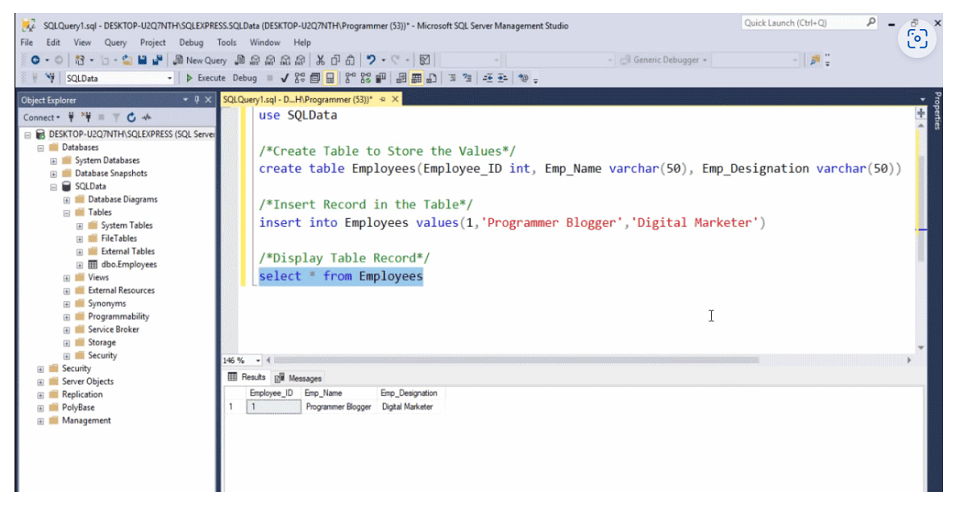Click the Open File folder icon
Screen dimensions: 960x508
[x=127, y=60]
